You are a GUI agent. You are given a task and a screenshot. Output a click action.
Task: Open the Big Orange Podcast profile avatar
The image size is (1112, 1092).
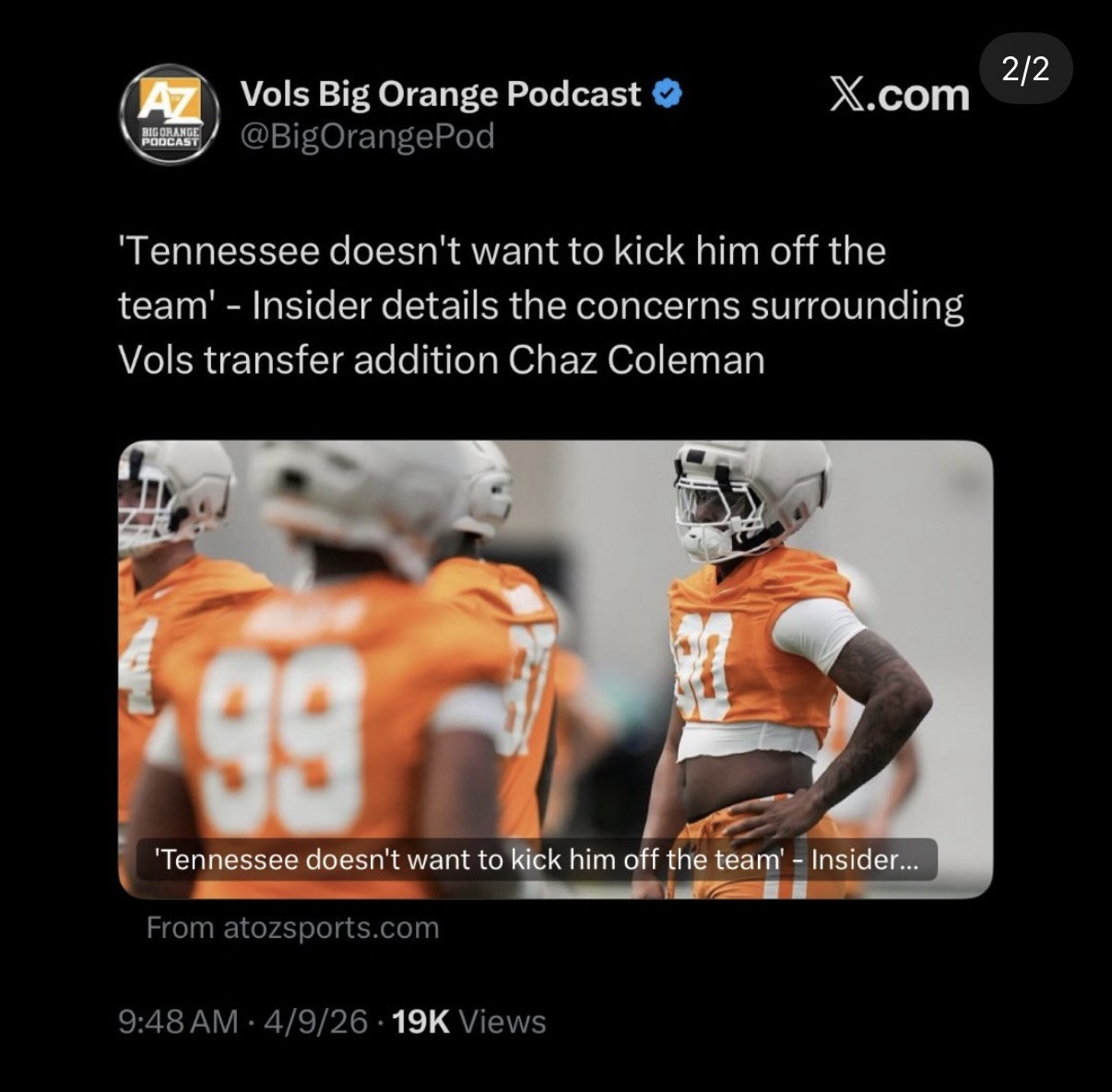pyautogui.click(x=170, y=114)
